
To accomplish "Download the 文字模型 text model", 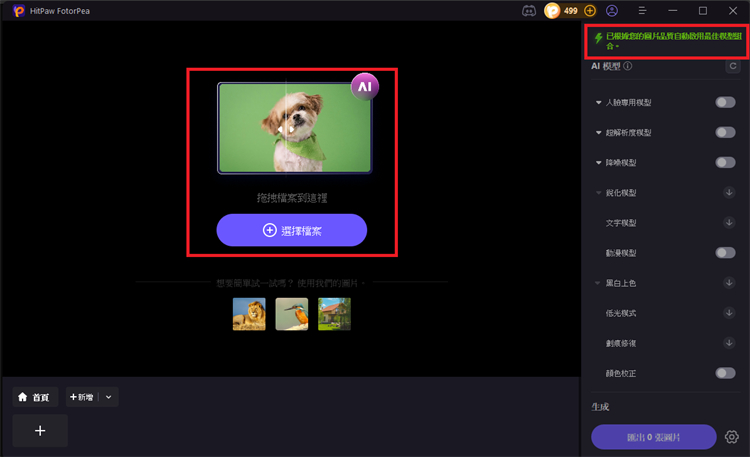I will [729, 223].
